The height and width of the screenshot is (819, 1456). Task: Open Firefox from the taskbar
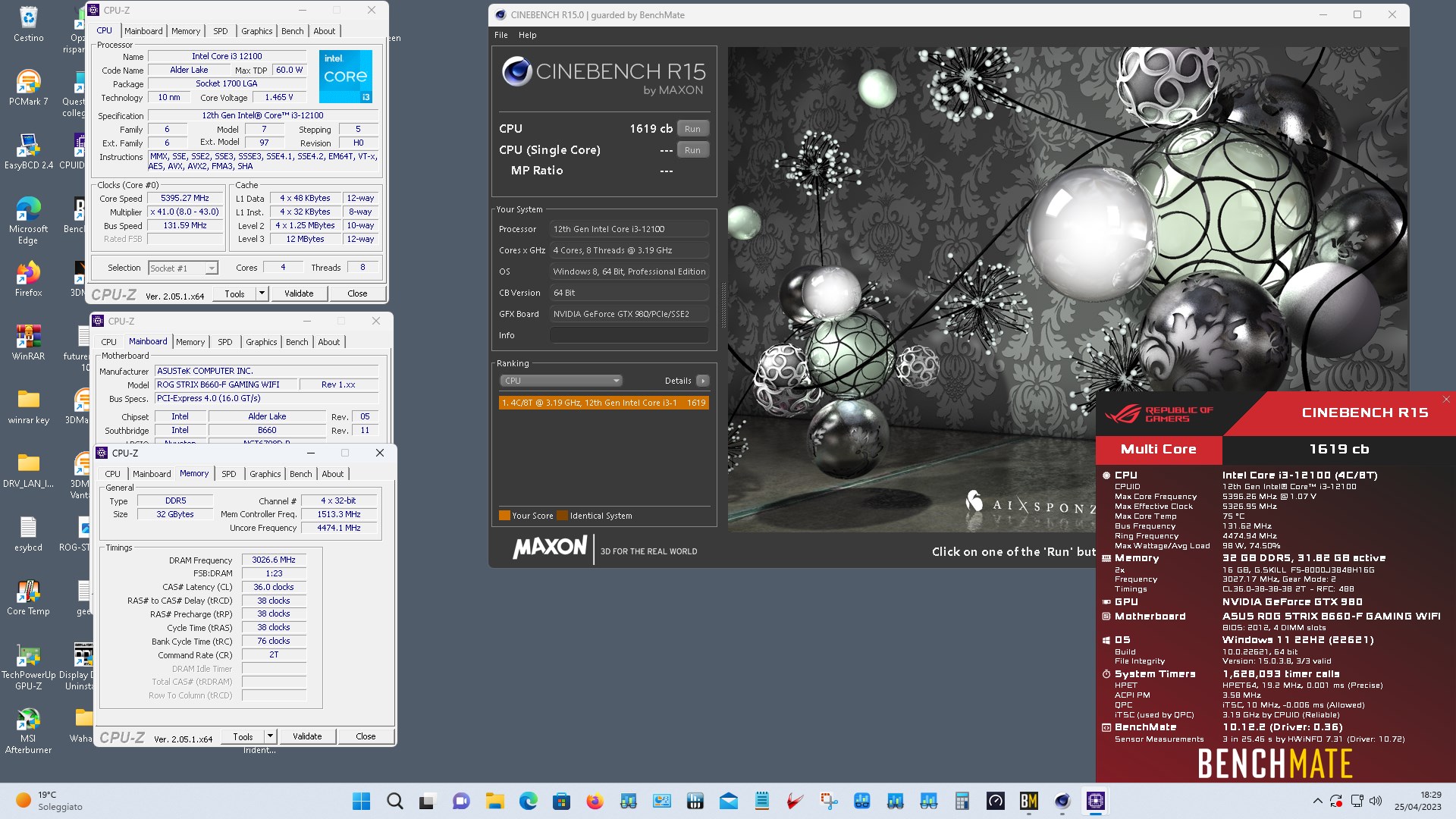[x=595, y=801]
